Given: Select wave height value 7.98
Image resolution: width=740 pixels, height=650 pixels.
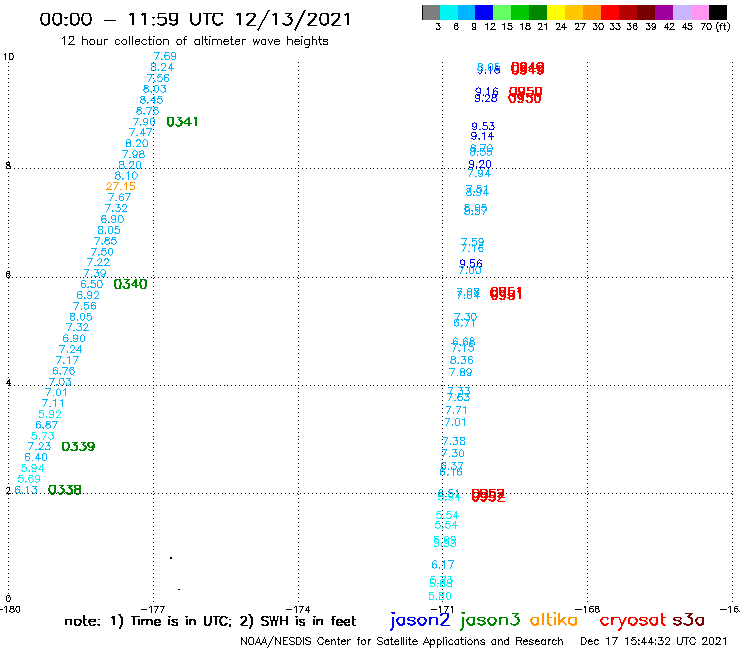Looking at the screenshot, I should 134,154.
